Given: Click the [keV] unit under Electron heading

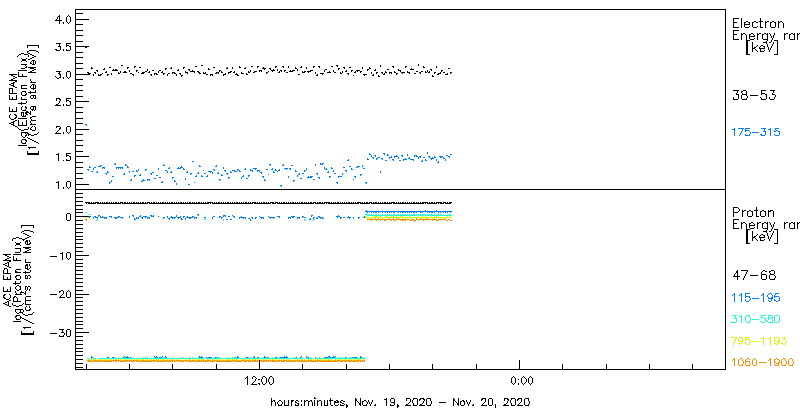Looking at the screenshot, I should click(x=762, y=48).
